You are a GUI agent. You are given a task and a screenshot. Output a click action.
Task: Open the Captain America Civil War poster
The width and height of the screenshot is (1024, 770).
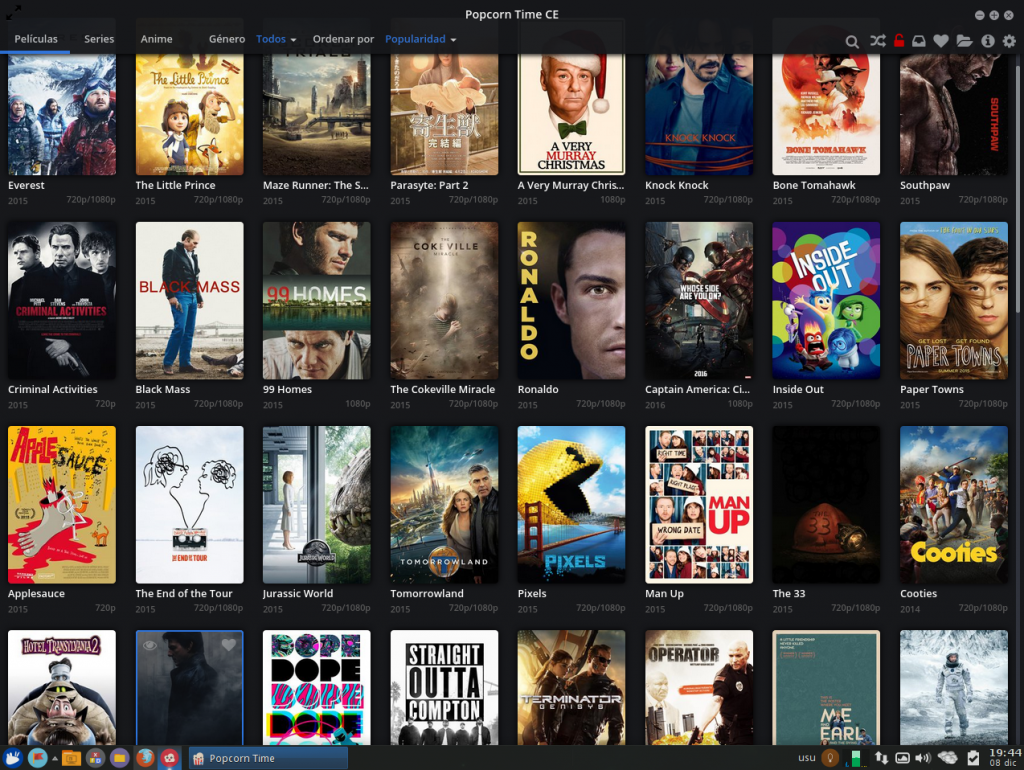(x=699, y=300)
